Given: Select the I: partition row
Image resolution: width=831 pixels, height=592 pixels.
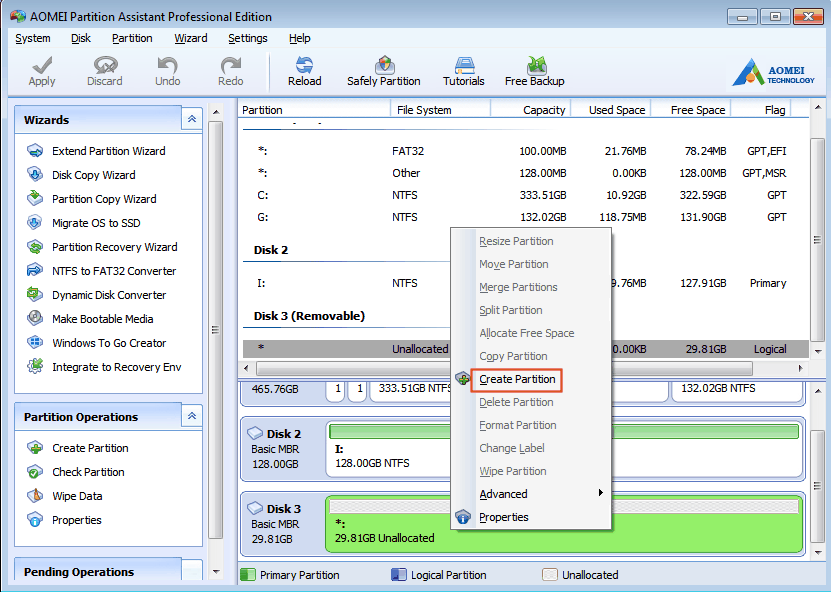Looking at the screenshot, I should click(x=525, y=284).
